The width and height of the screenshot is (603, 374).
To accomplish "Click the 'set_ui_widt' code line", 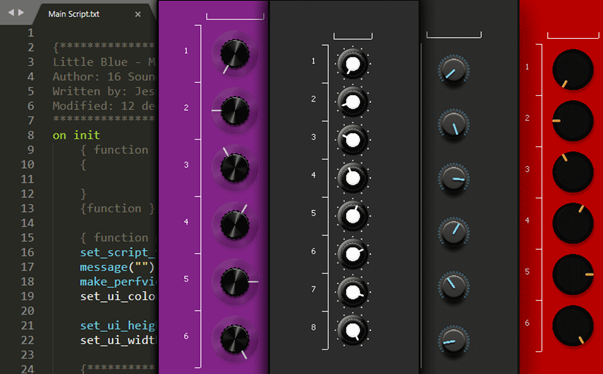I will point(118,340).
